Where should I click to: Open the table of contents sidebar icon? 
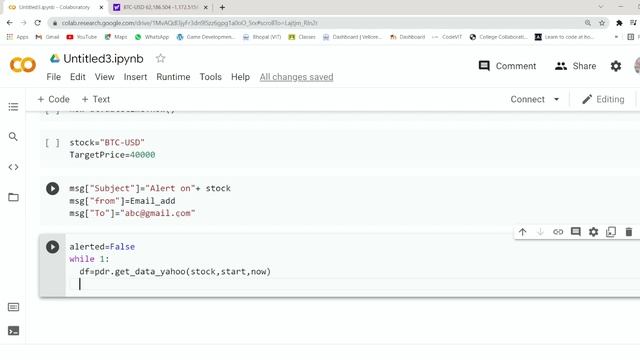pos(13,107)
